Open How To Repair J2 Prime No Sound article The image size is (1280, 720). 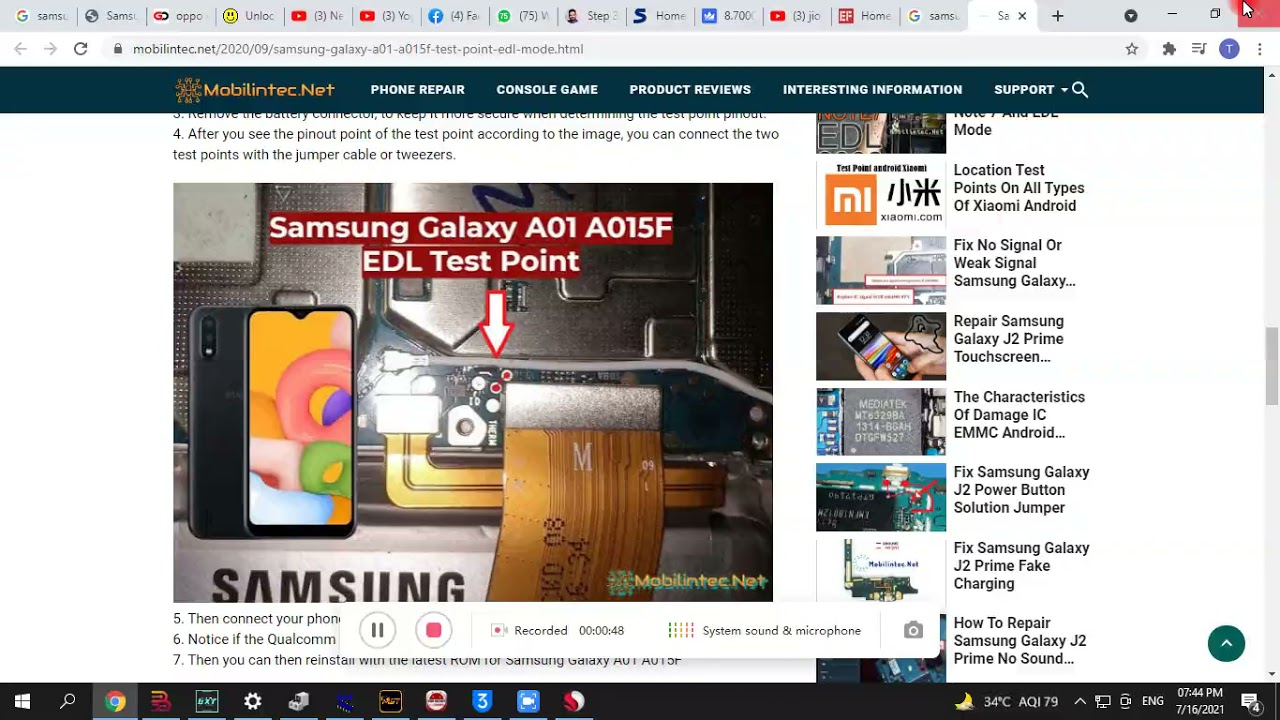[1020, 641]
